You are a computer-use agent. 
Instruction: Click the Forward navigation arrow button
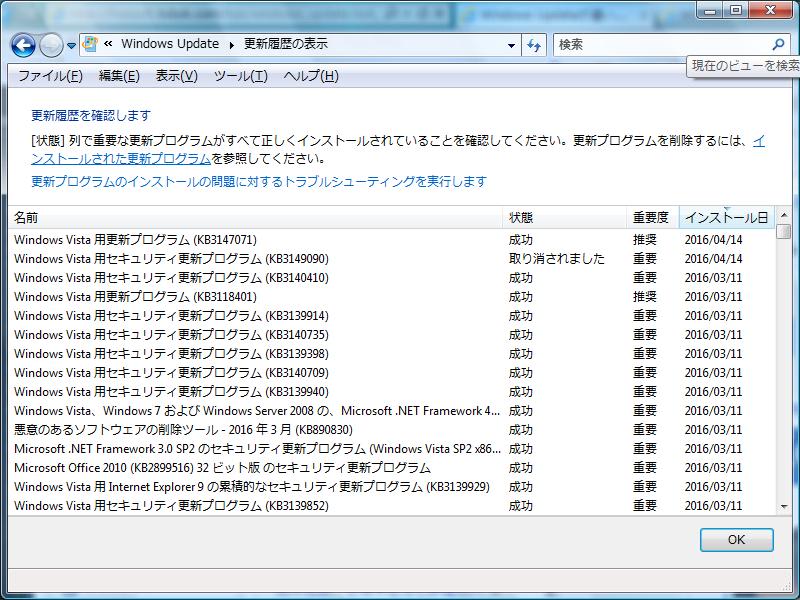tap(51, 45)
